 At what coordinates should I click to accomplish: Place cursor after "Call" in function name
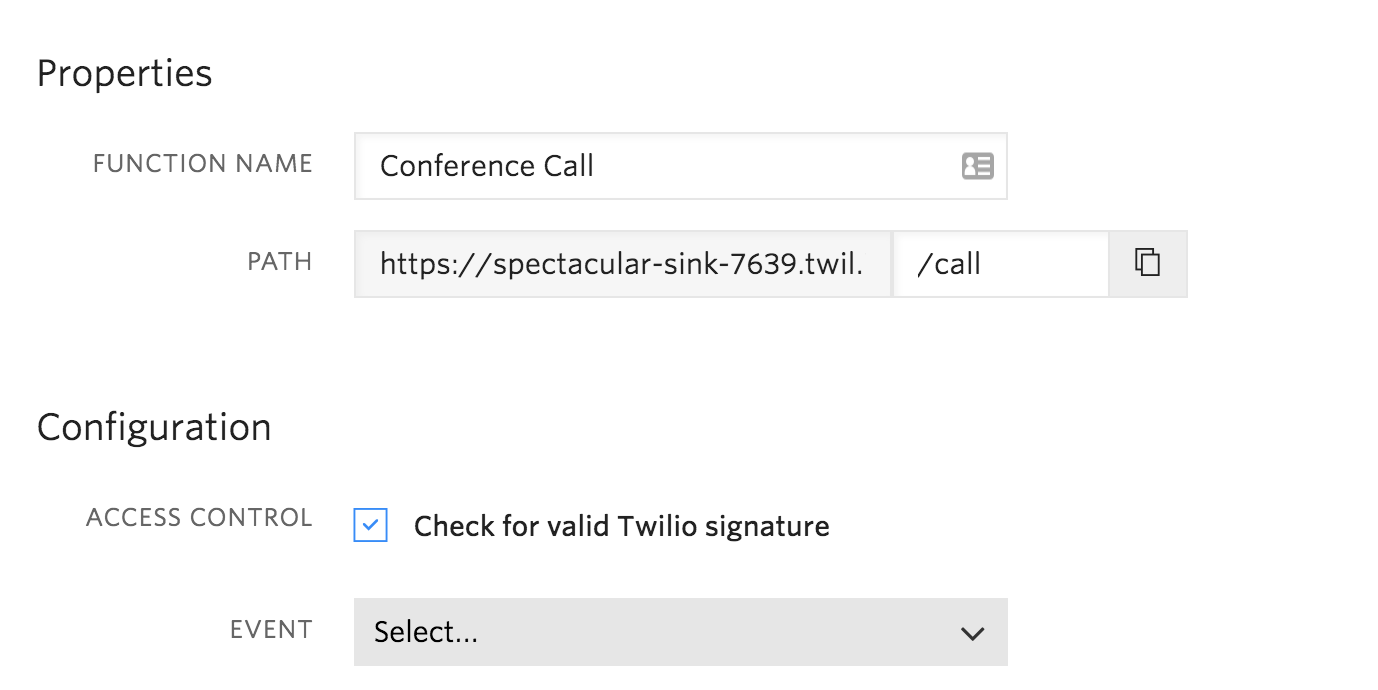[x=597, y=166]
